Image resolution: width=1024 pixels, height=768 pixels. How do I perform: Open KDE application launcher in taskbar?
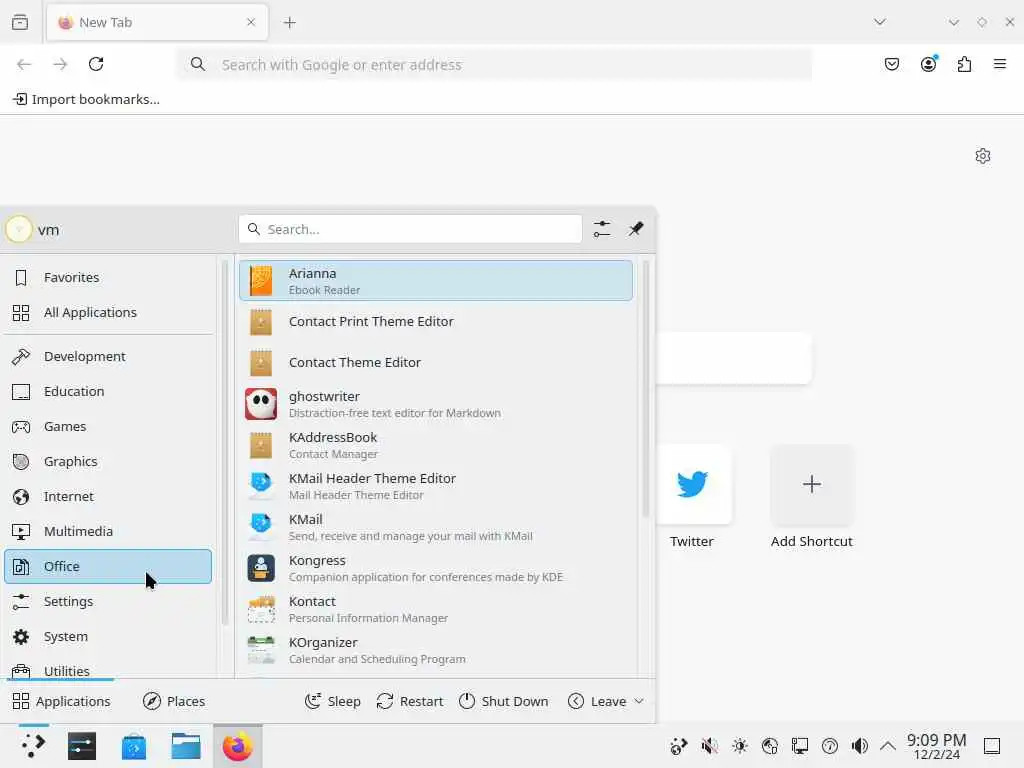pyautogui.click(x=33, y=746)
